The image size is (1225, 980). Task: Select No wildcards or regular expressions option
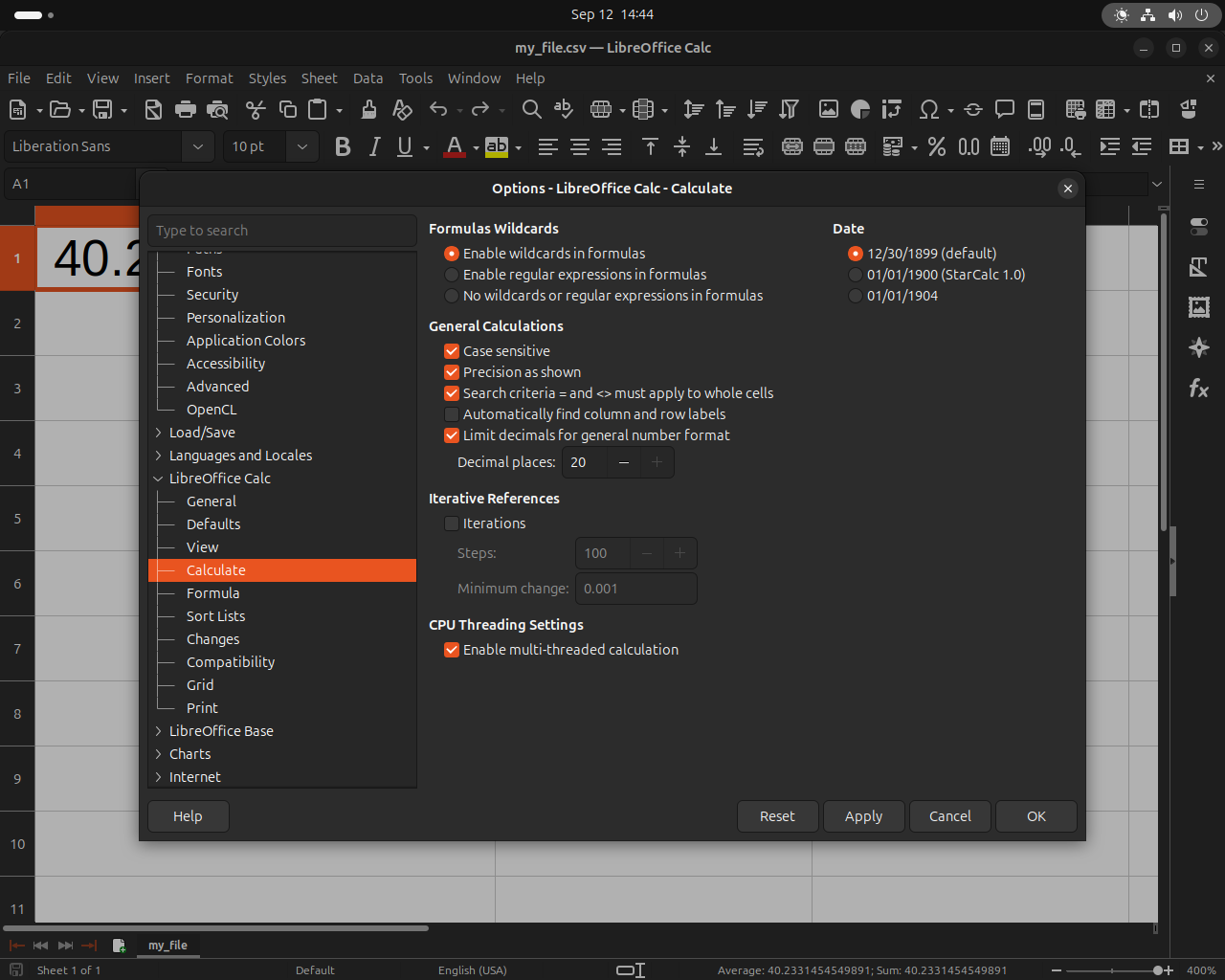pos(604,296)
